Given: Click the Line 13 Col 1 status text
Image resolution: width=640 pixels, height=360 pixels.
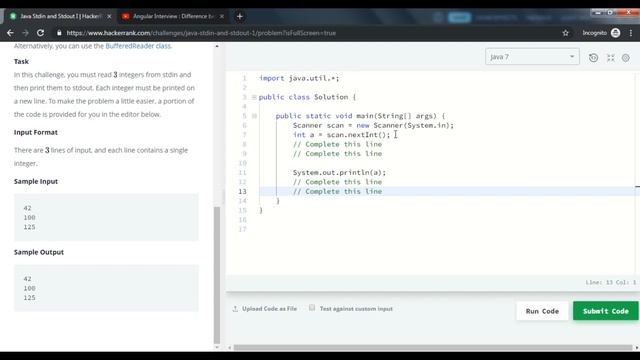Looking at the screenshot, I should [611, 282].
